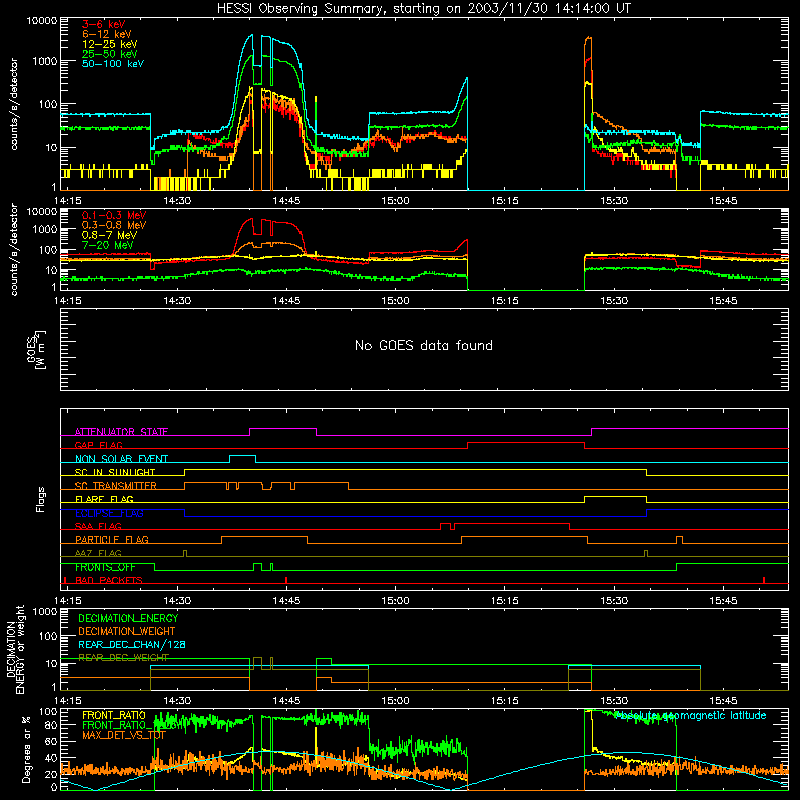The height and width of the screenshot is (800, 800).
Task: Select the BAD_PACKETS flag label
Action: pyautogui.click(x=109, y=580)
